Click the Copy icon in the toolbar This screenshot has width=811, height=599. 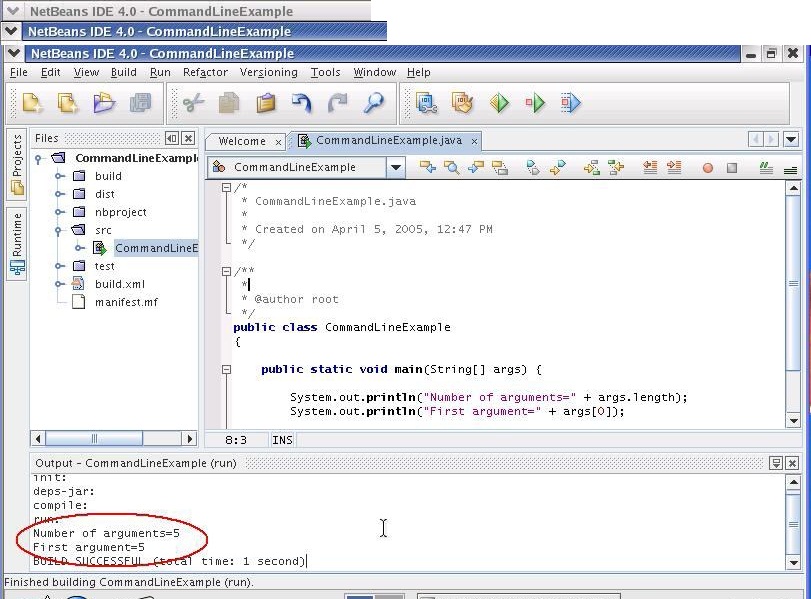pyautogui.click(x=229, y=102)
